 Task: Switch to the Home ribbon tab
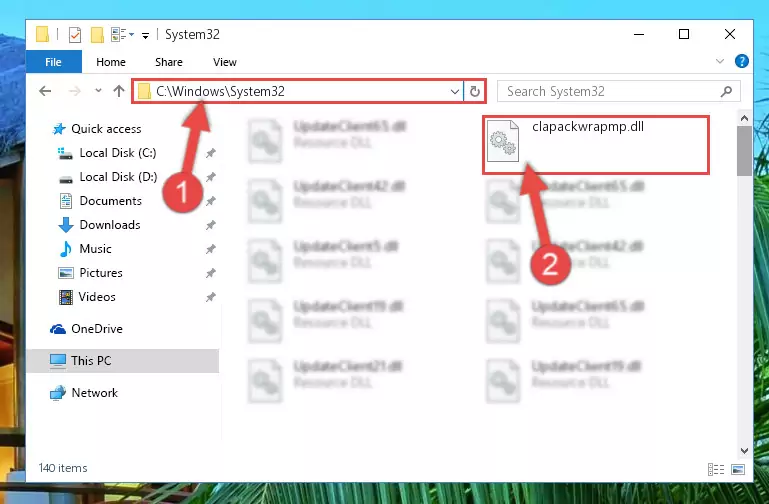111,62
